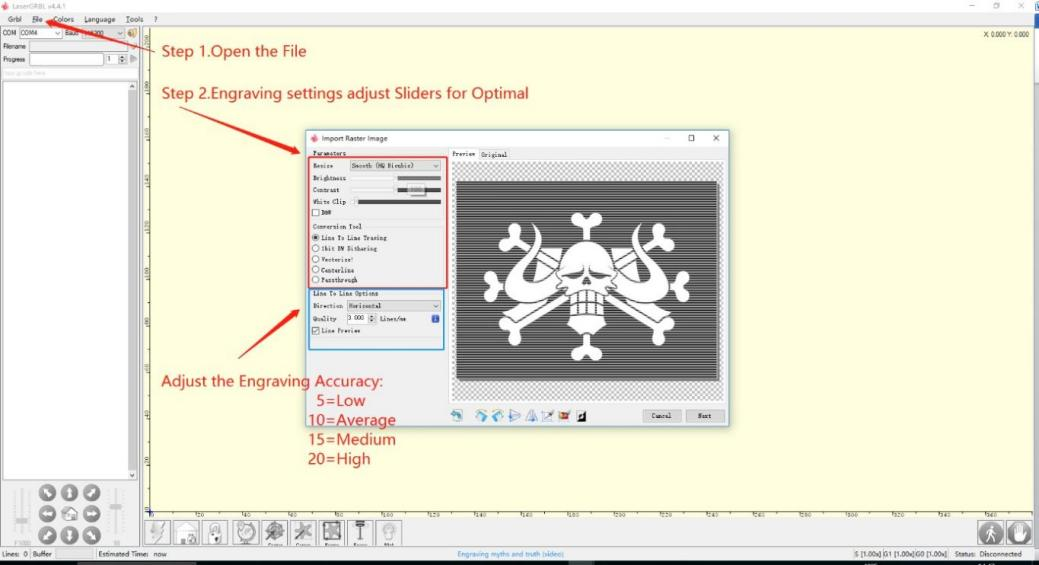
Task: Click the jog up arrow button
Action: [x=70, y=492]
